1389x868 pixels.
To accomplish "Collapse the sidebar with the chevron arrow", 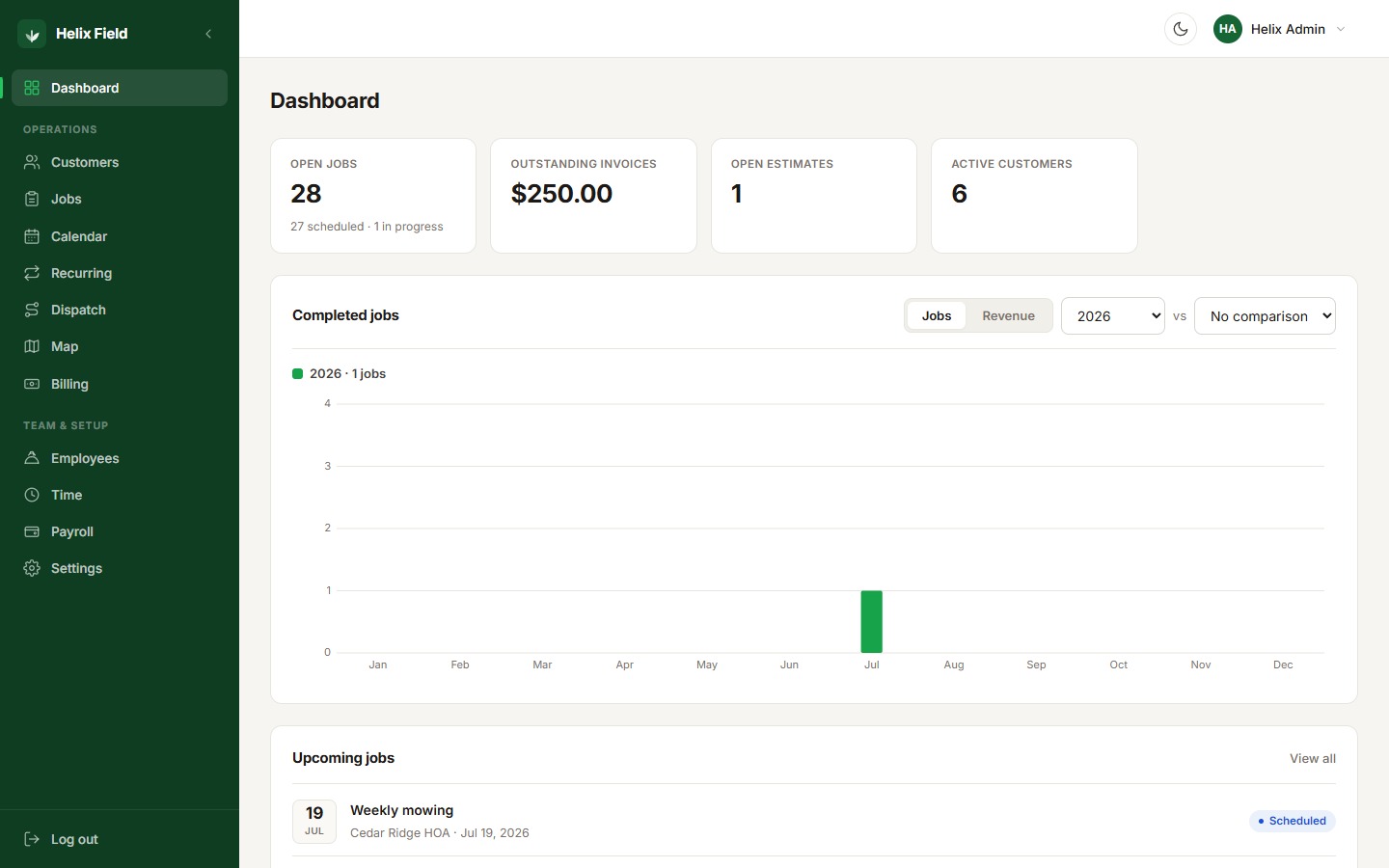I will tap(208, 34).
